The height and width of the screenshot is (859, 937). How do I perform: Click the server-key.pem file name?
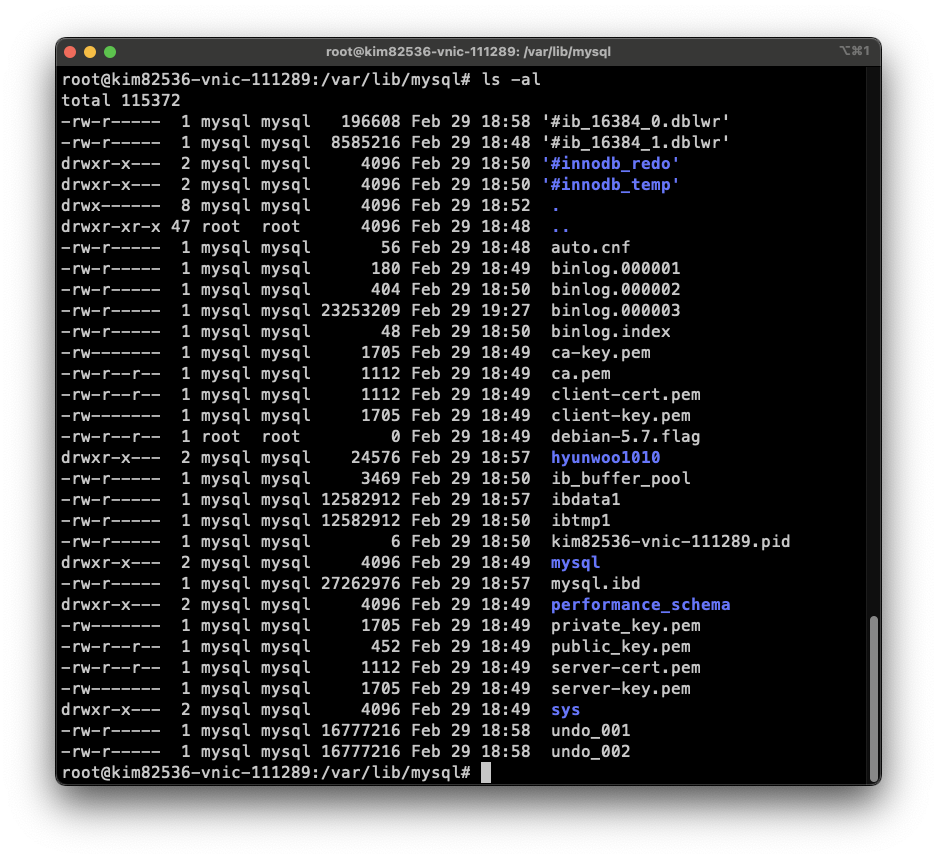pos(621,689)
